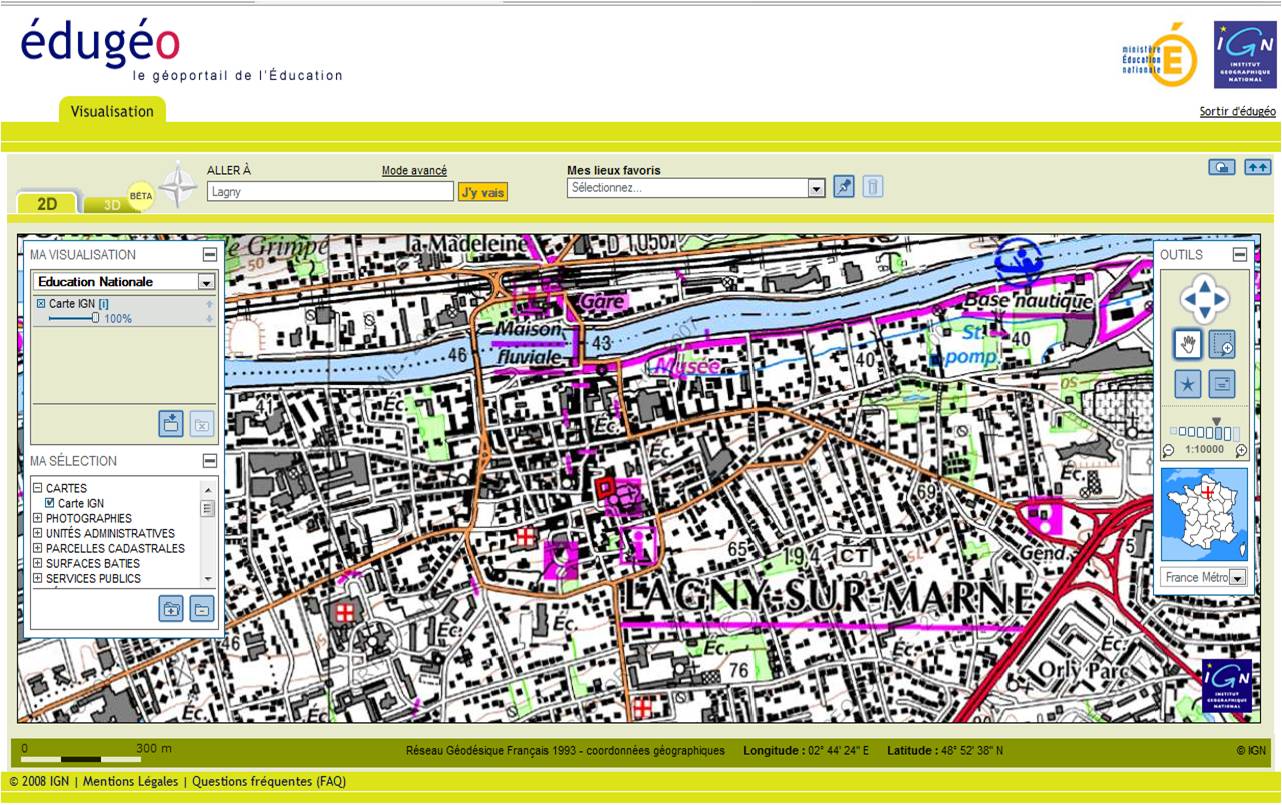Click remove folder icon in Ma Sélection
This screenshot has height=805, width=1282.
point(202,608)
